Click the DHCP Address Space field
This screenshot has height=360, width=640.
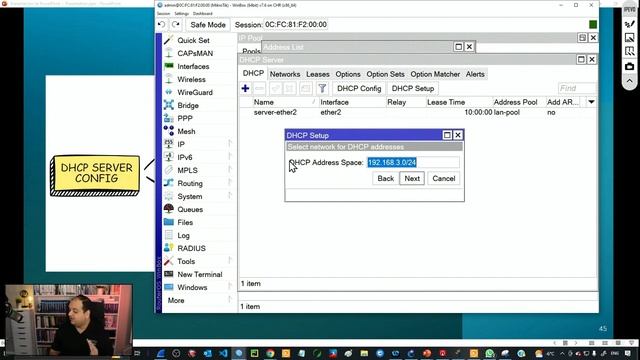tap(413, 162)
